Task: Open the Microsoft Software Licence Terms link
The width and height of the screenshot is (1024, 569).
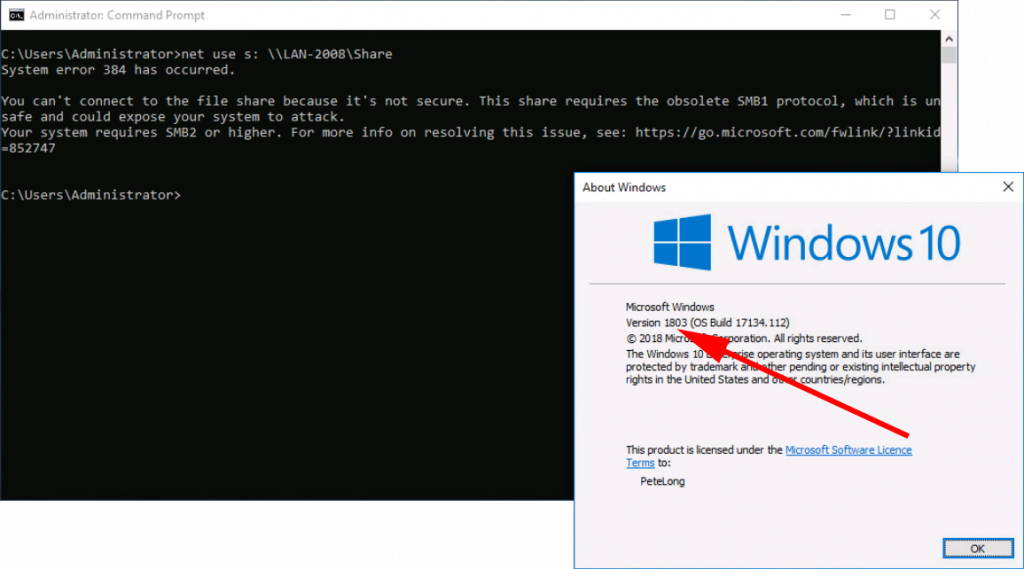Action: (x=848, y=450)
